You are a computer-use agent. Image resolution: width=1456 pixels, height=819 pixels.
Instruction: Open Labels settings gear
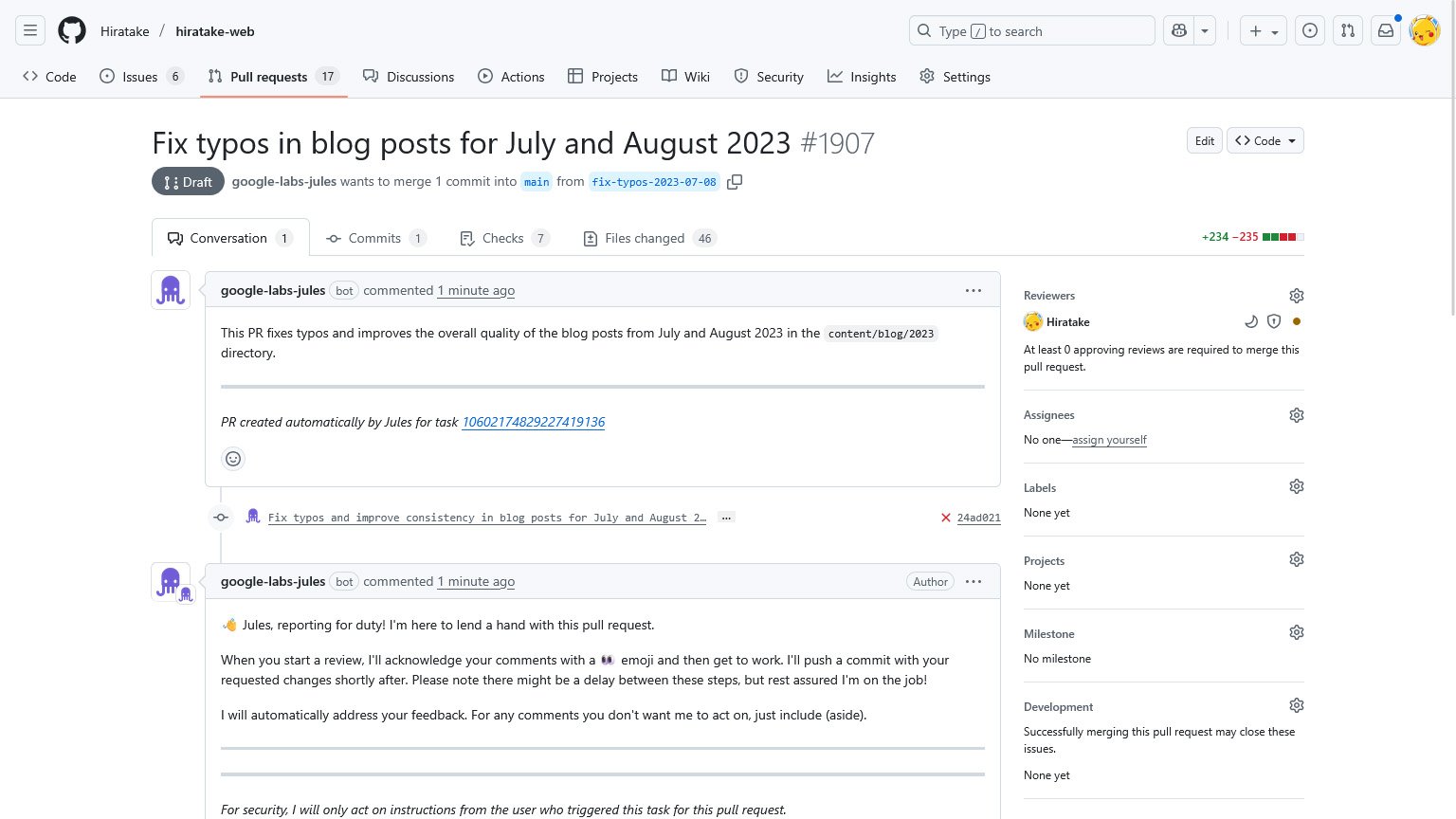(1297, 486)
